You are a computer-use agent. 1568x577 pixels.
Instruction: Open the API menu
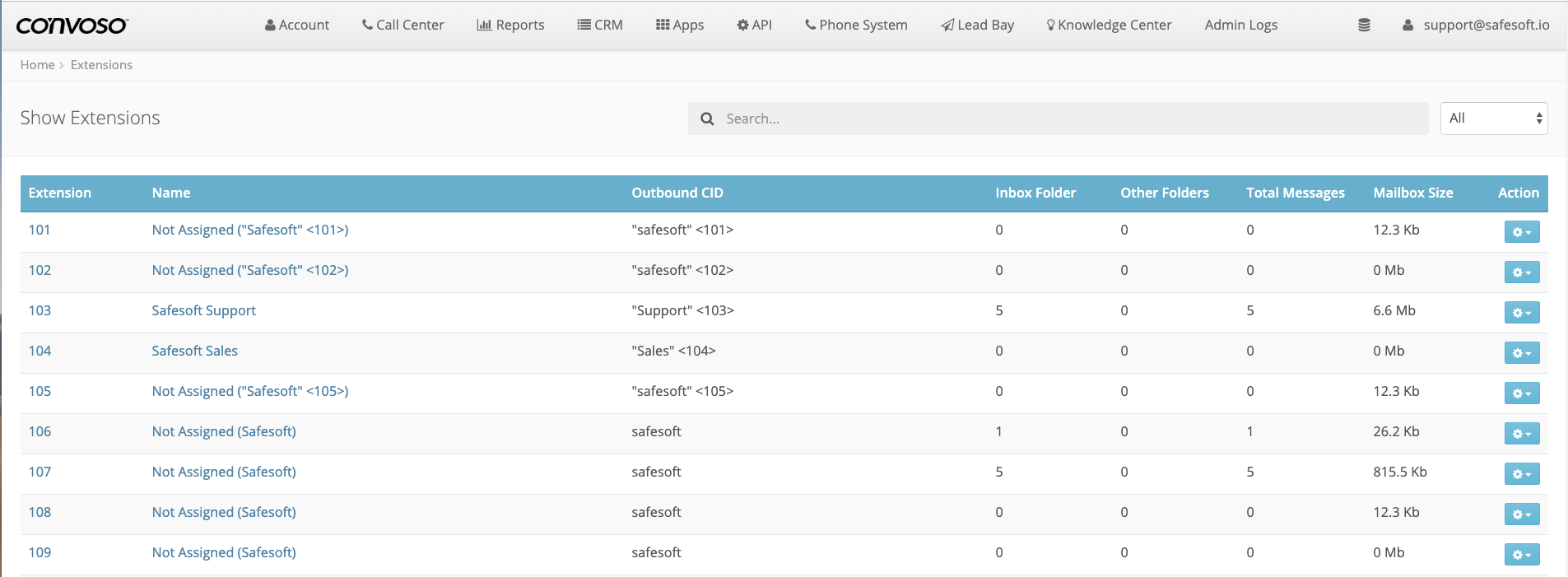755,26
